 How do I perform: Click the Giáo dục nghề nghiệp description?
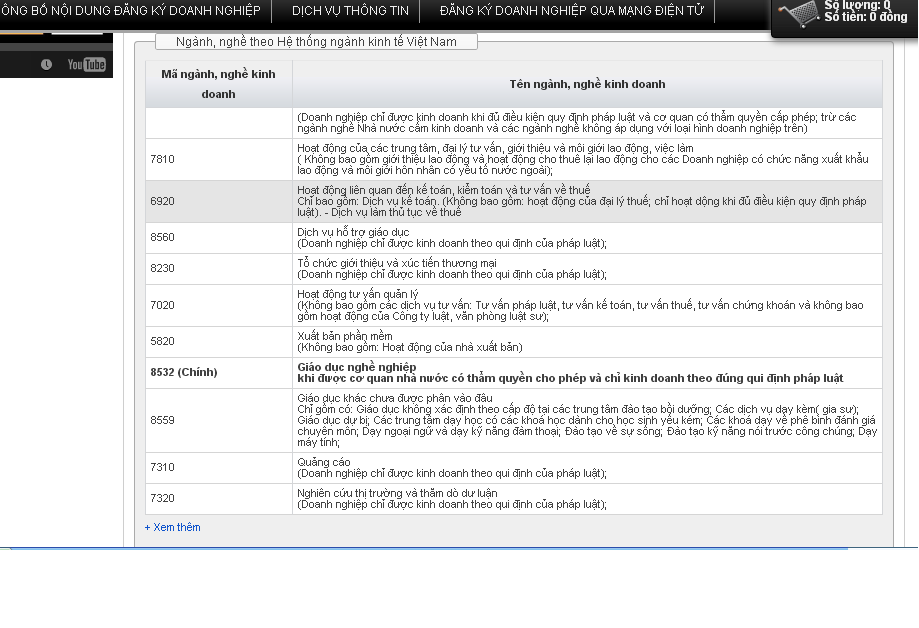(570, 372)
